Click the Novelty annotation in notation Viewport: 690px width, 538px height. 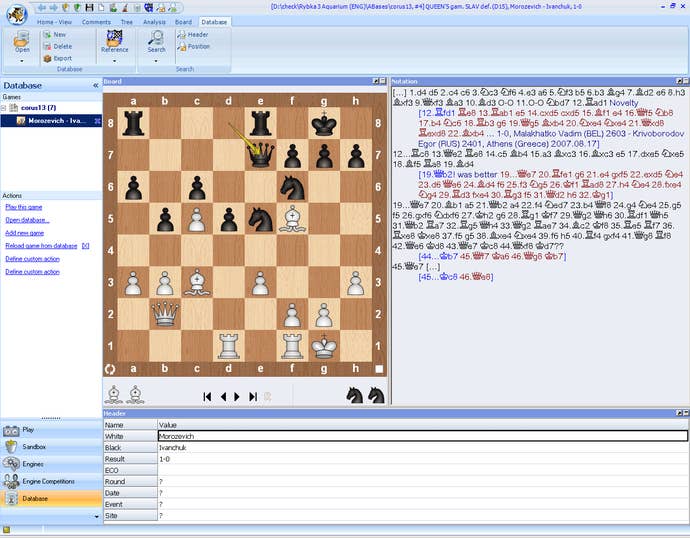(x=623, y=103)
